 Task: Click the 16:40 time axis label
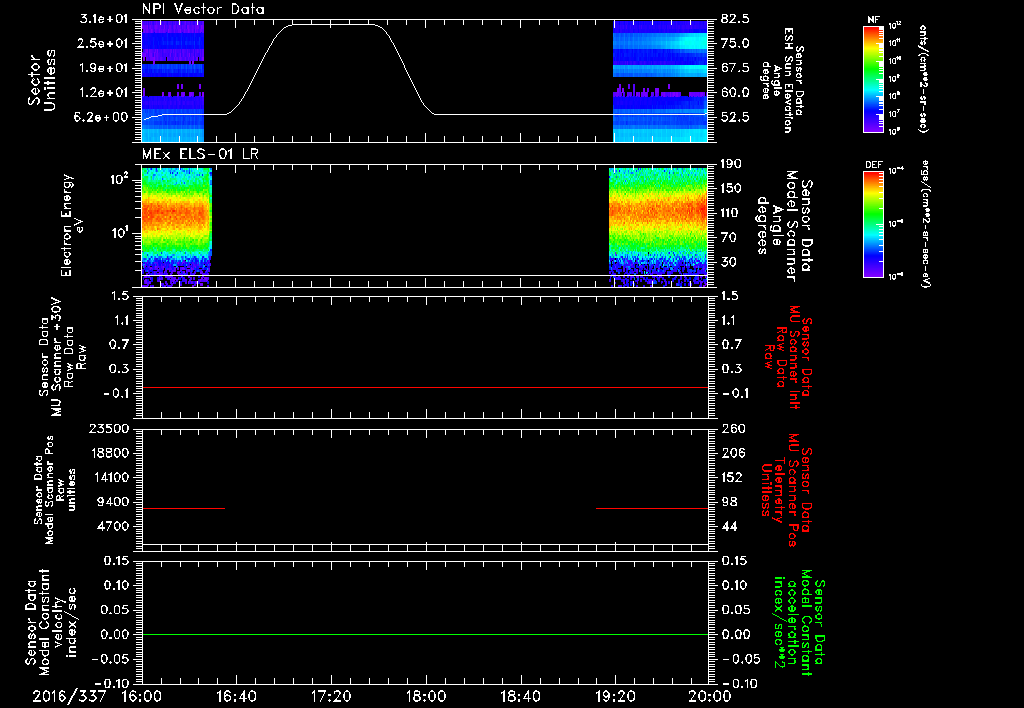tap(236, 696)
